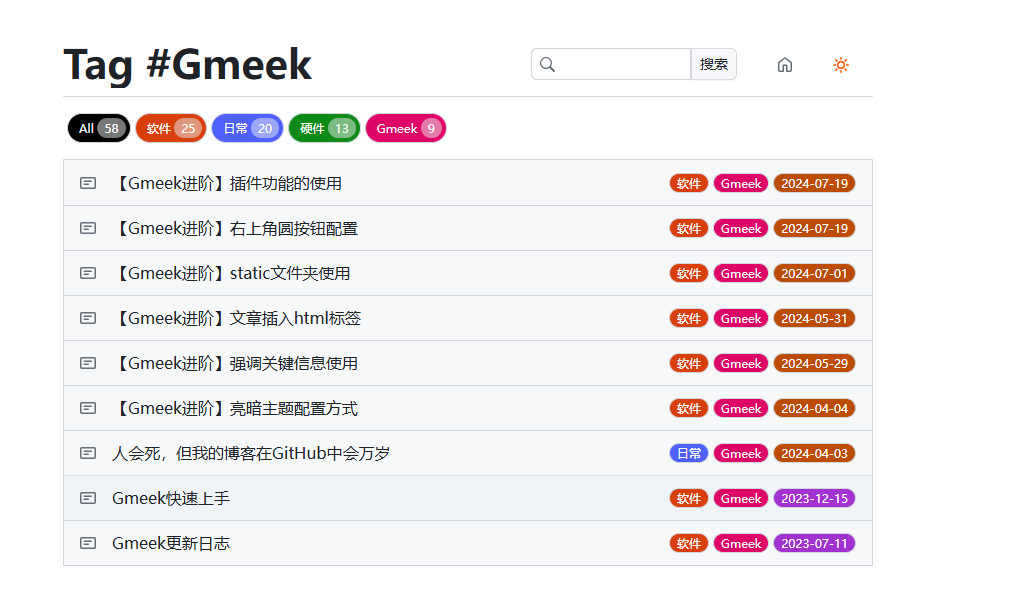This screenshot has height=594, width=1022.
Task: Click the magnifier icon in the search box
Action: (x=547, y=64)
